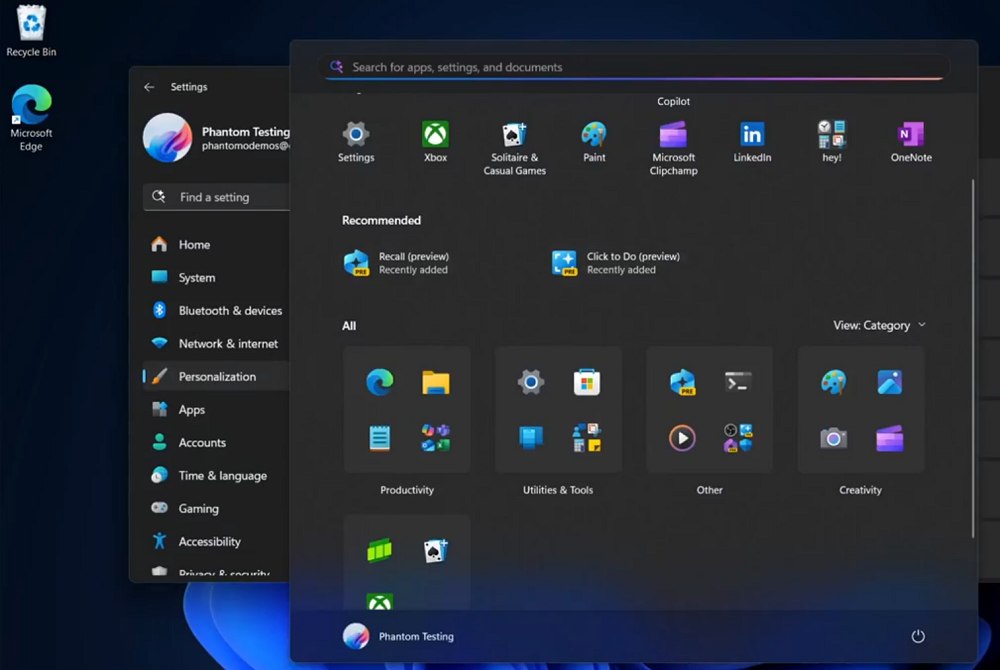This screenshot has width=1000, height=670.
Task: Open Gaming in Settings sidebar
Action: click(217, 508)
